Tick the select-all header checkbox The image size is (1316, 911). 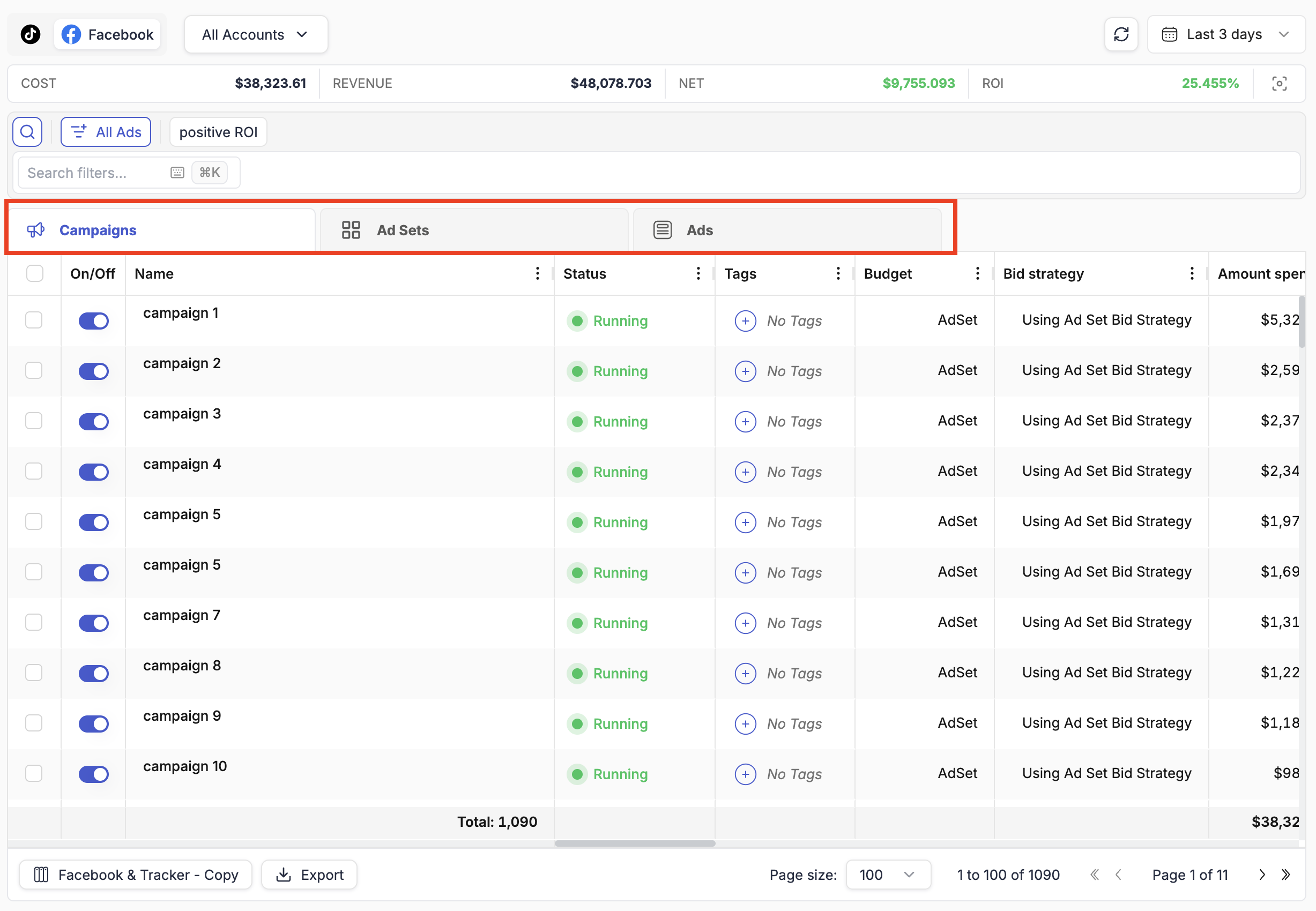click(x=35, y=273)
